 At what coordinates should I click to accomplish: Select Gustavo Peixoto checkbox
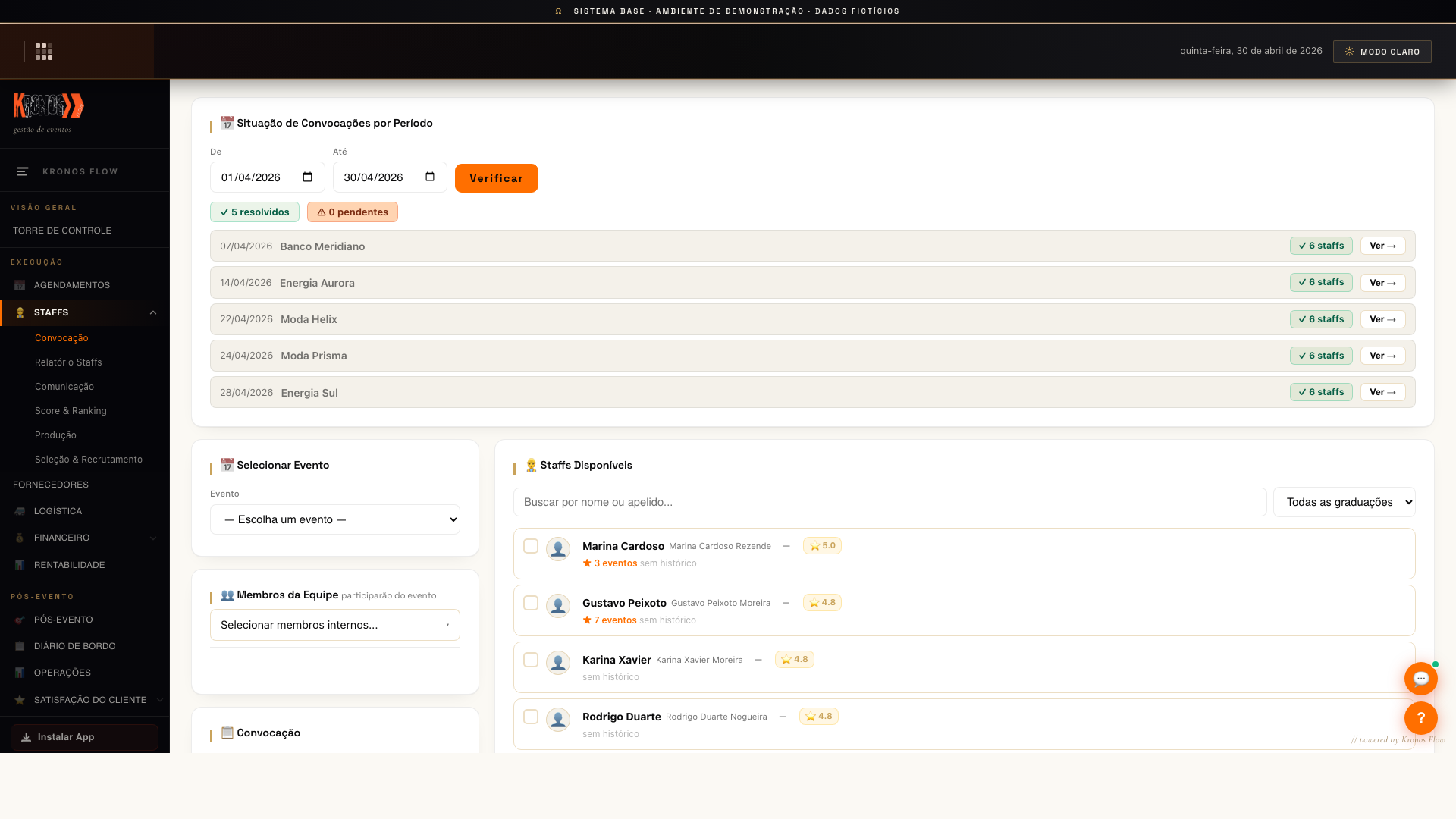coord(531,603)
